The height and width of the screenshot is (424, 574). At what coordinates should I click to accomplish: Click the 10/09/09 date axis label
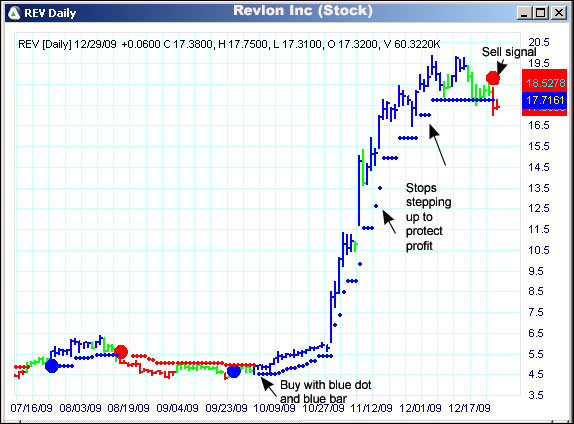pyautogui.click(x=274, y=408)
